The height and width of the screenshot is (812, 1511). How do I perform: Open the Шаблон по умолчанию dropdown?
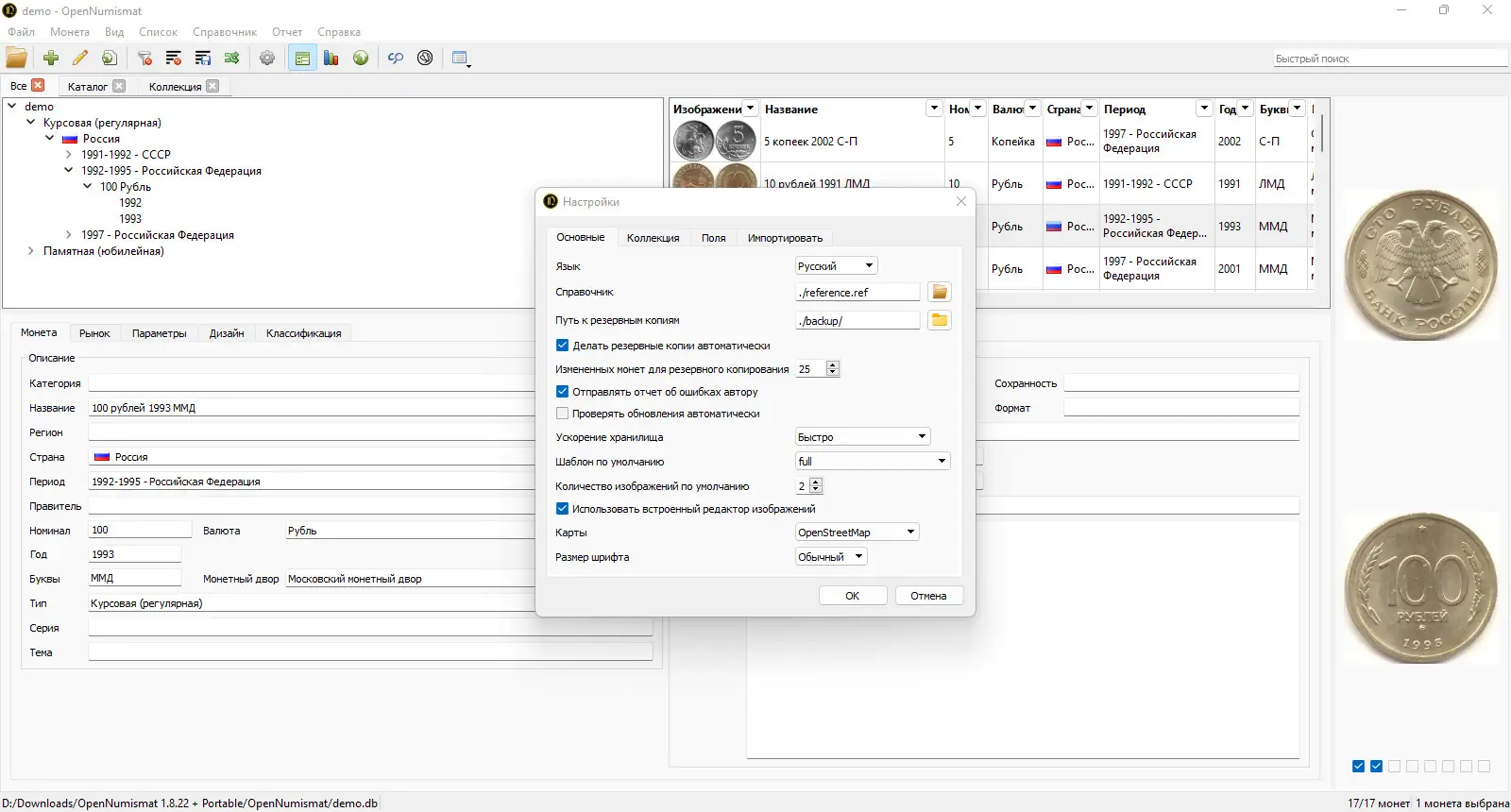click(x=873, y=462)
